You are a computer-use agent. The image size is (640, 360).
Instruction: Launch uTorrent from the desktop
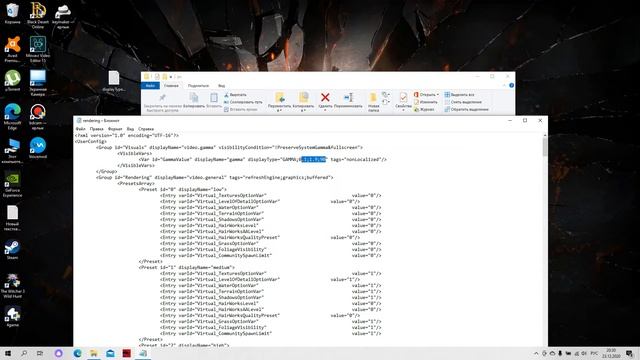coord(13,81)
